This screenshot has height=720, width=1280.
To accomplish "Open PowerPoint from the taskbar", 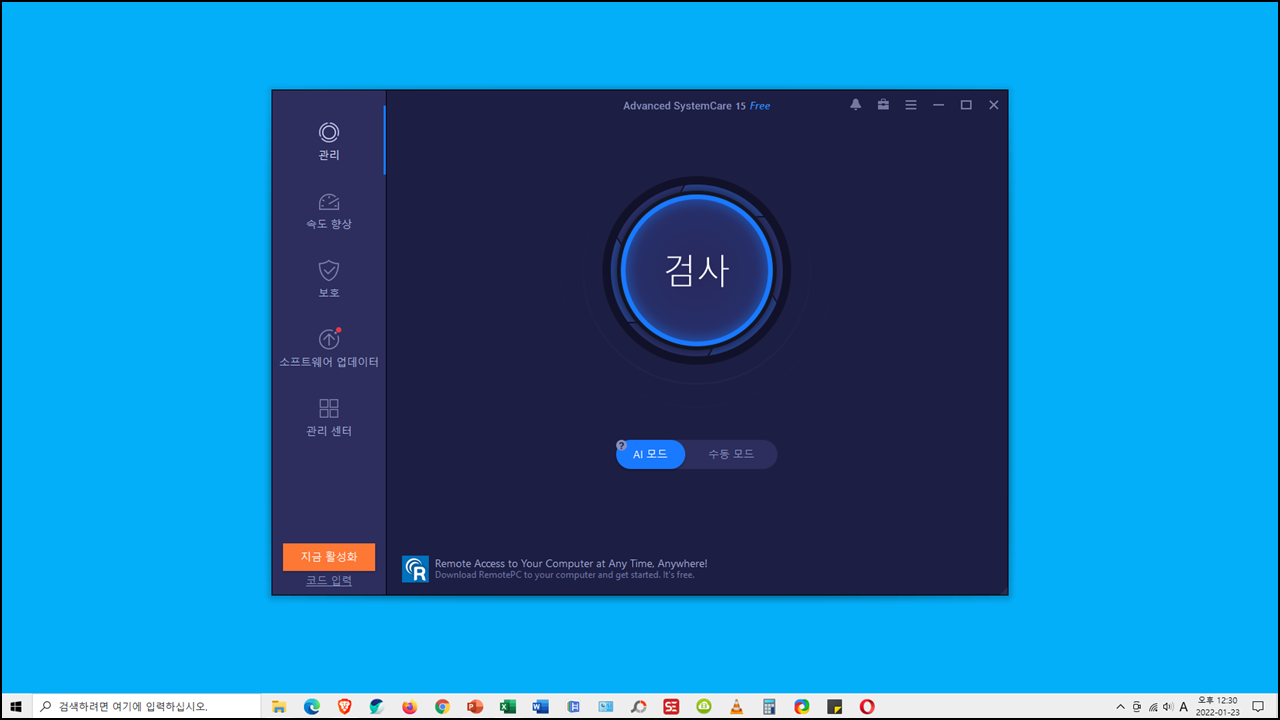I will [475, 706].
